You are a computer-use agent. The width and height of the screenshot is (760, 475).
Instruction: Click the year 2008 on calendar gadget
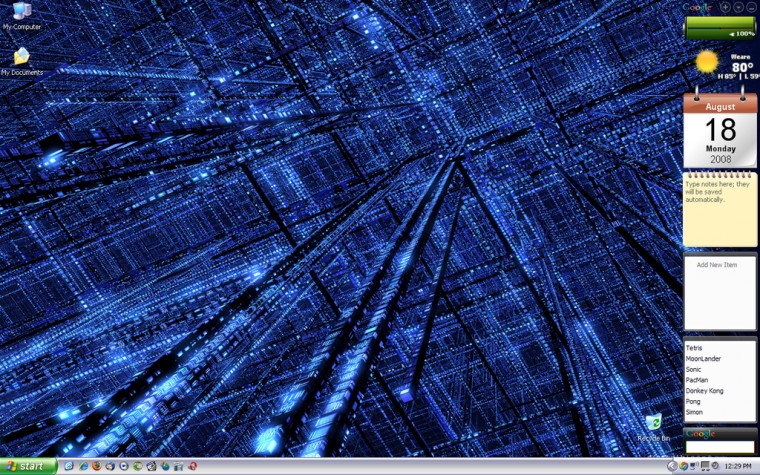pyautogui.click(x=721, y=159)
